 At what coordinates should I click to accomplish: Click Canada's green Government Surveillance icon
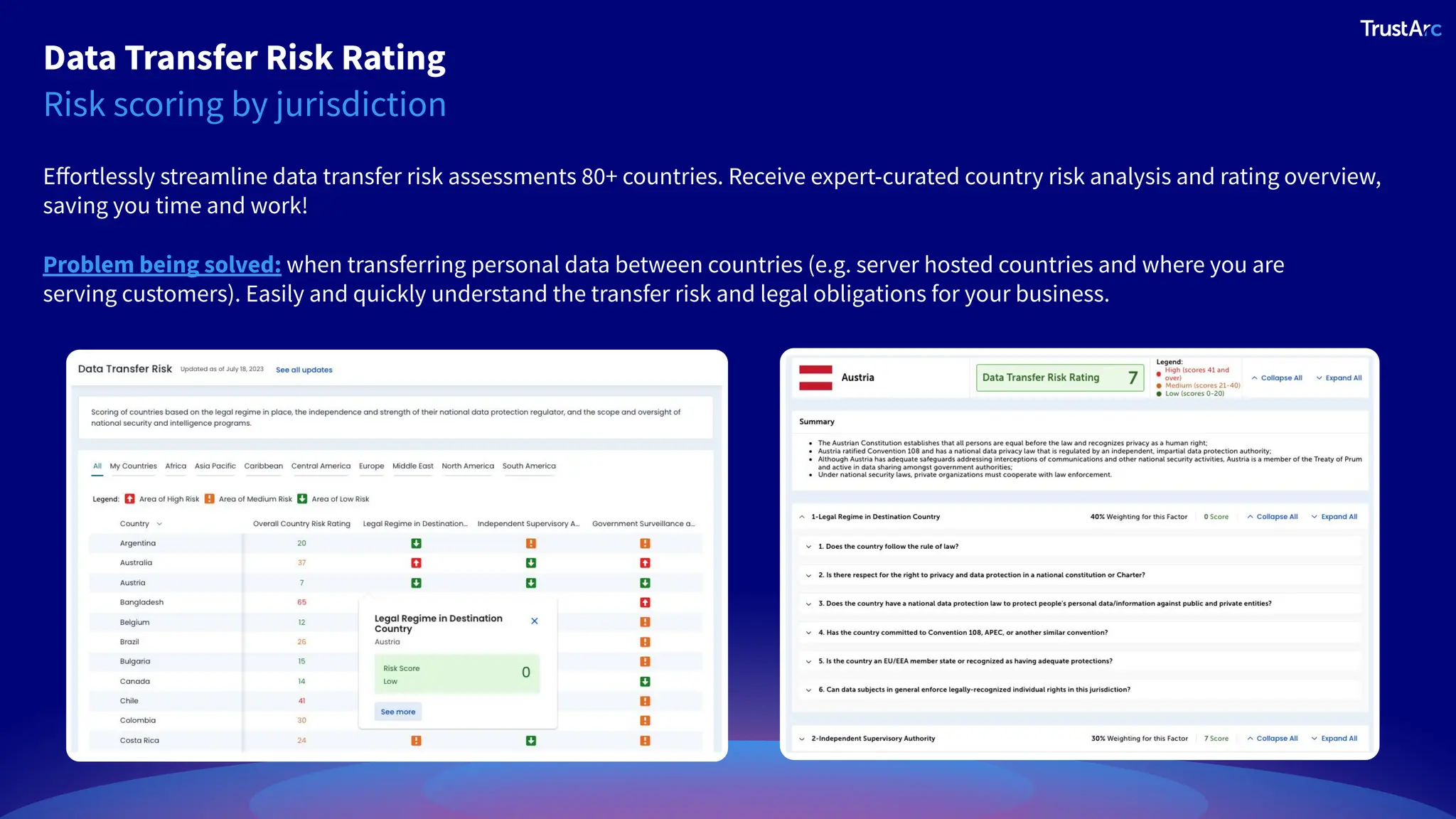(x=645, y=681)
